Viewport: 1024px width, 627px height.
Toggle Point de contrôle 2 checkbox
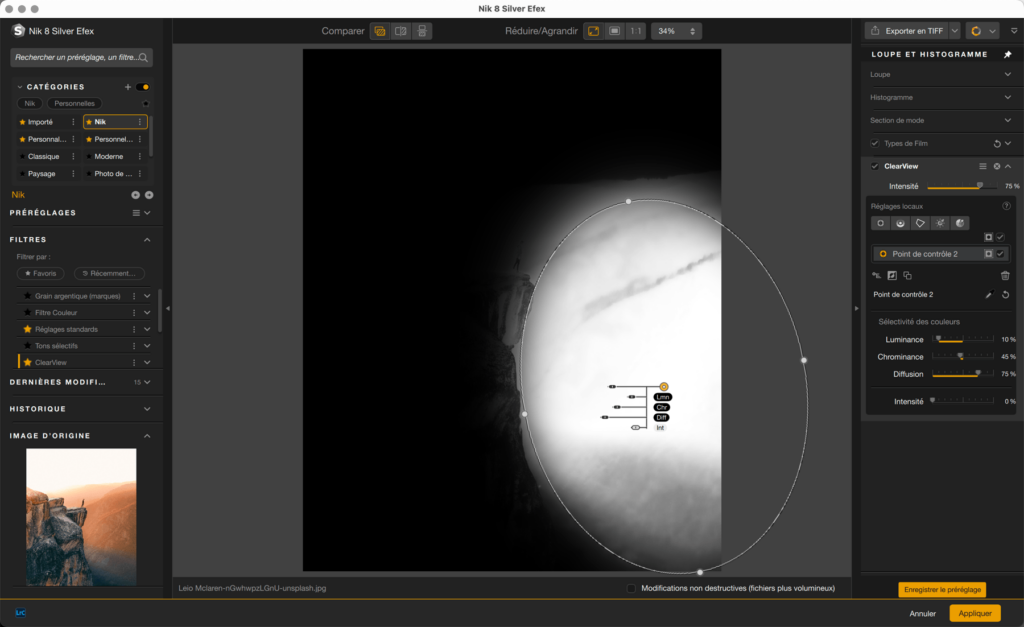tap(1000, 253)
